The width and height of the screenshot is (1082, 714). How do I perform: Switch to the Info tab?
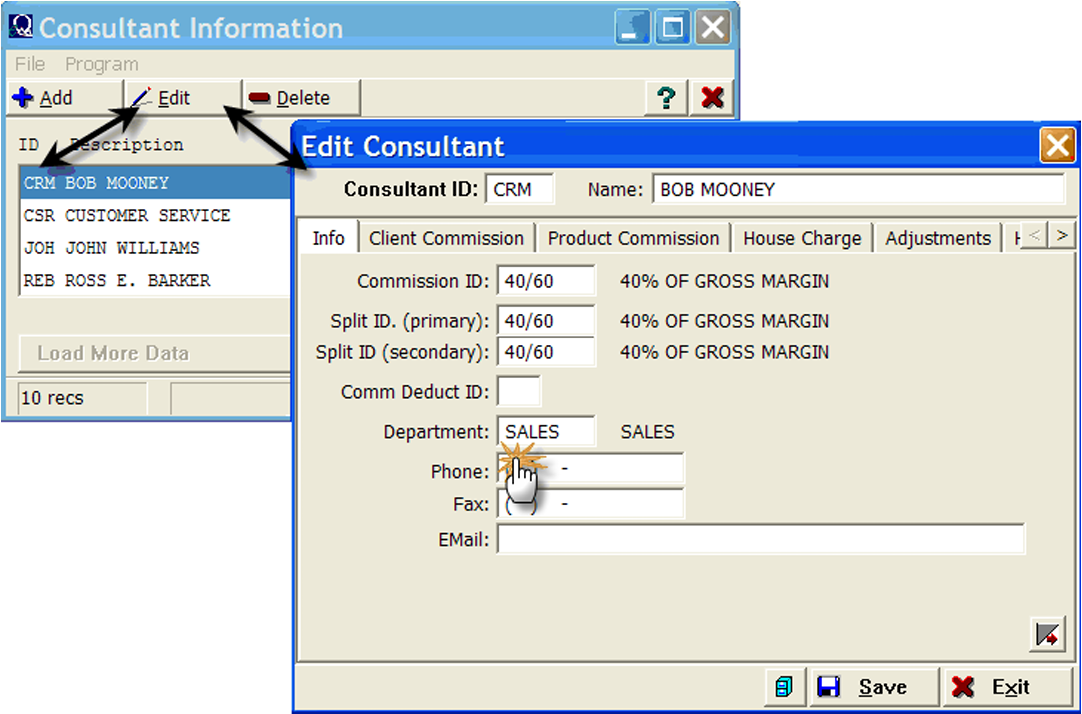[328, 238]
